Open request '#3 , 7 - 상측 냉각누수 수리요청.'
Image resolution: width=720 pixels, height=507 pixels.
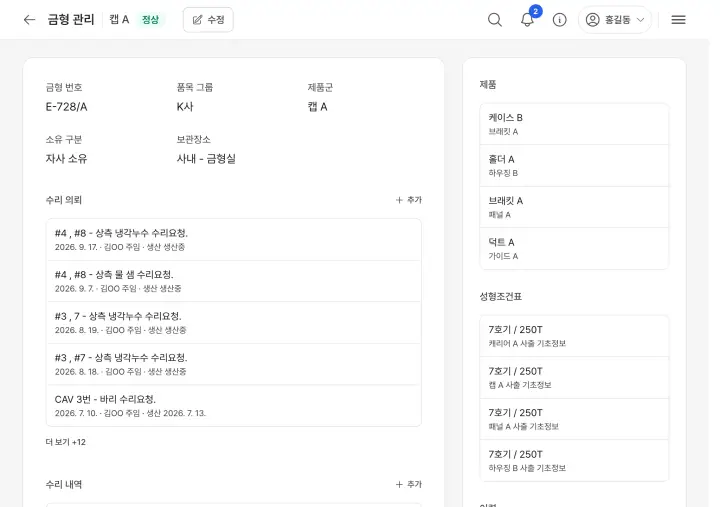(x=234, y=323)
